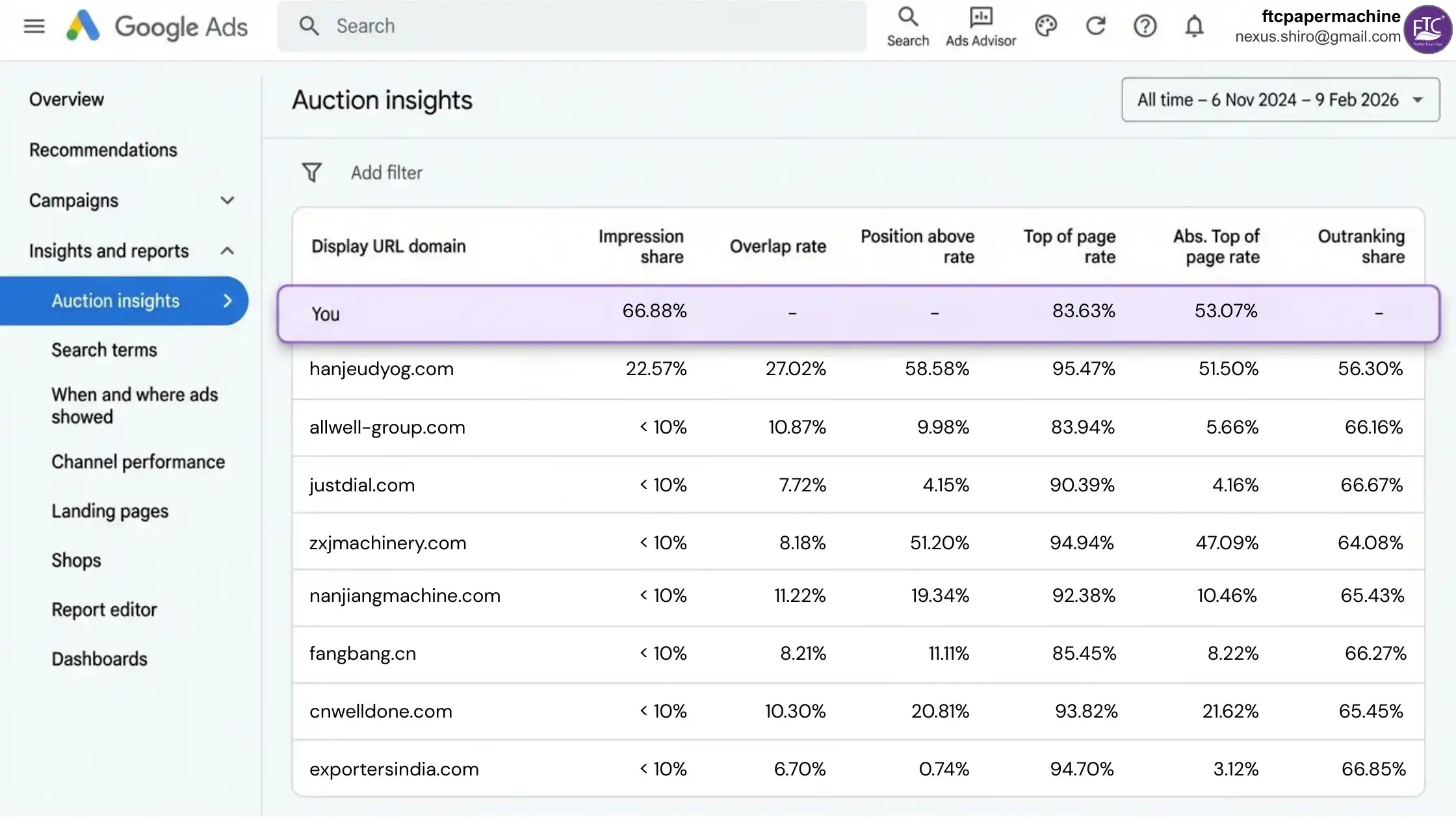Open the Report editor
This screenshot has height=819, width=1456.
click(104, 610)
